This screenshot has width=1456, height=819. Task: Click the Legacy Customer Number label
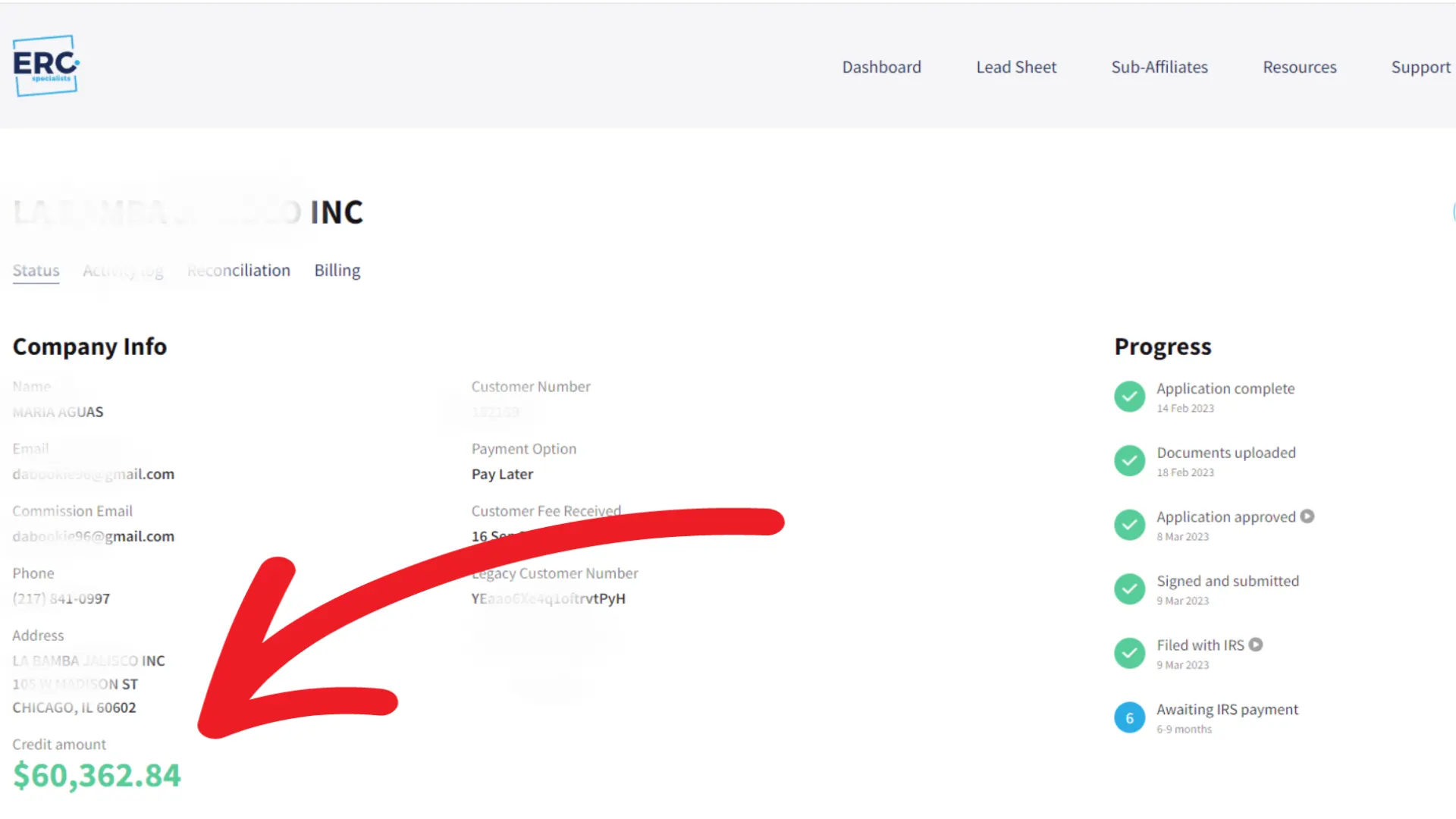pos(555,573)
